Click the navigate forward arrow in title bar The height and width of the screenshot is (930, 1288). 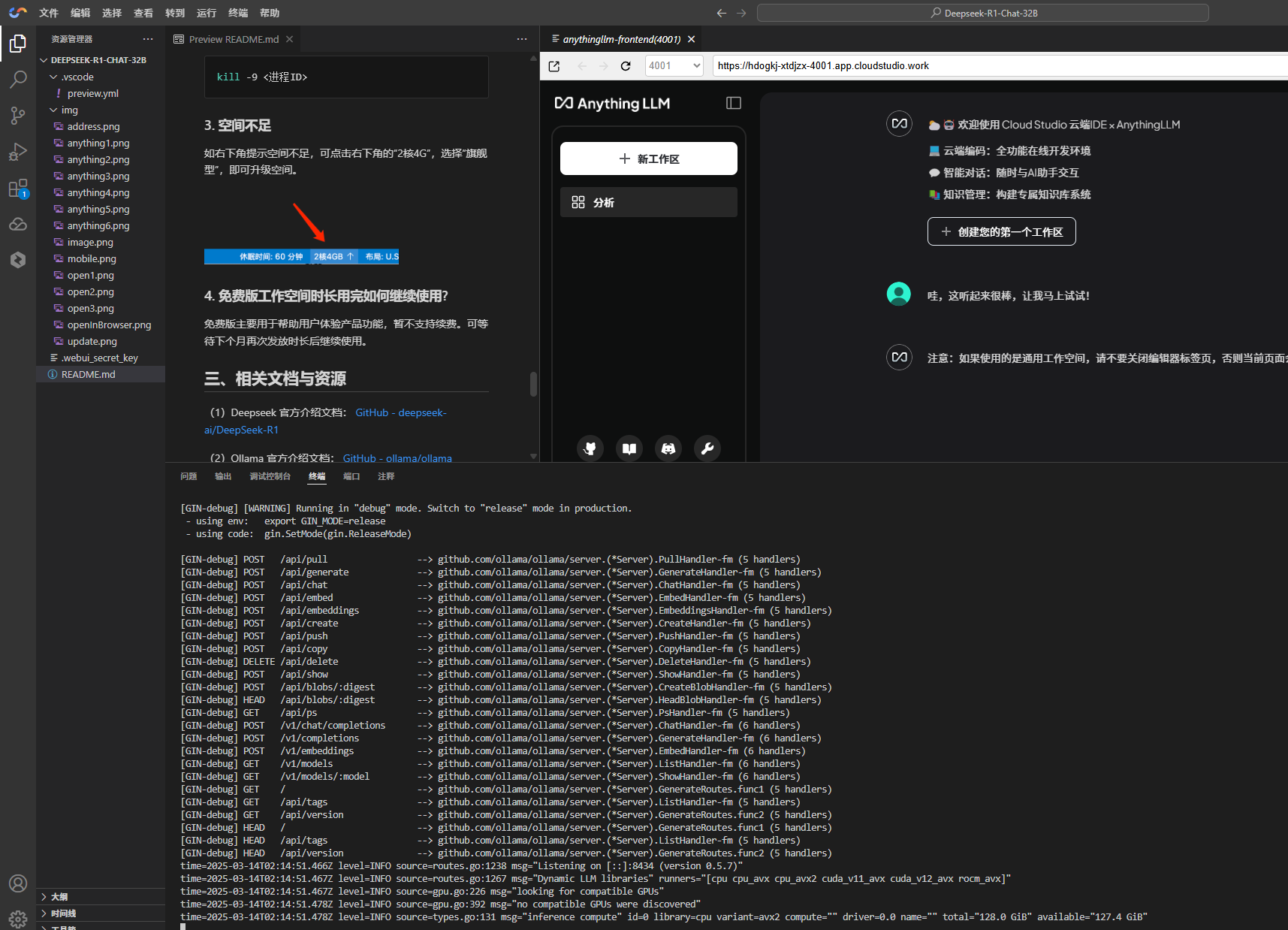coord(741,13)
